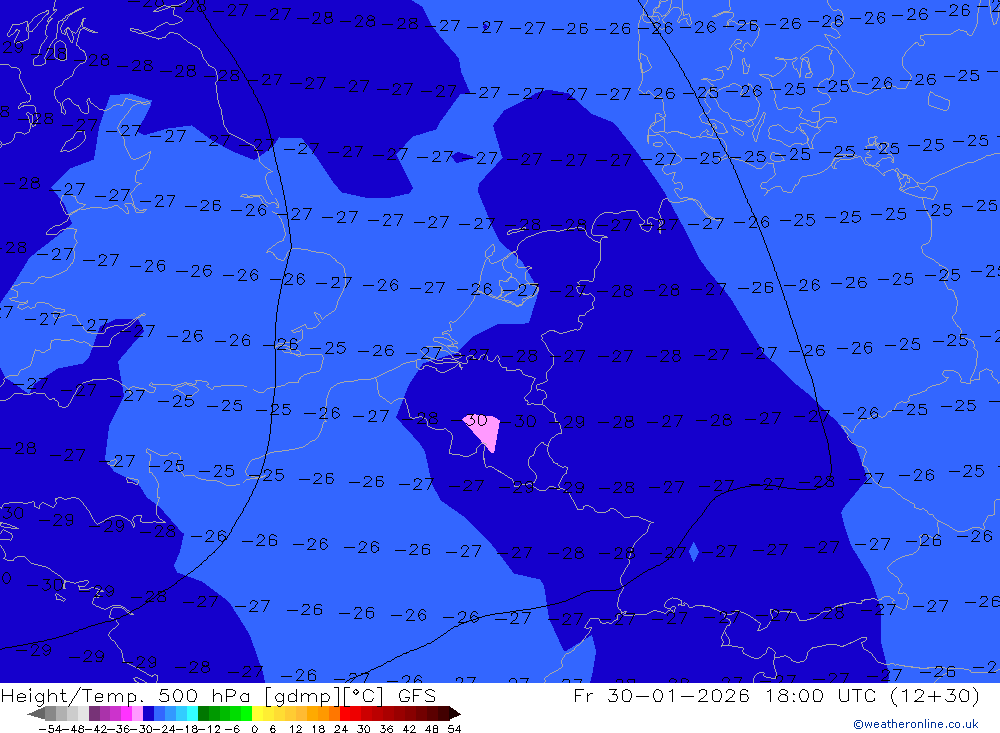Open the weatheronline.co.uk copyright link

915,724
